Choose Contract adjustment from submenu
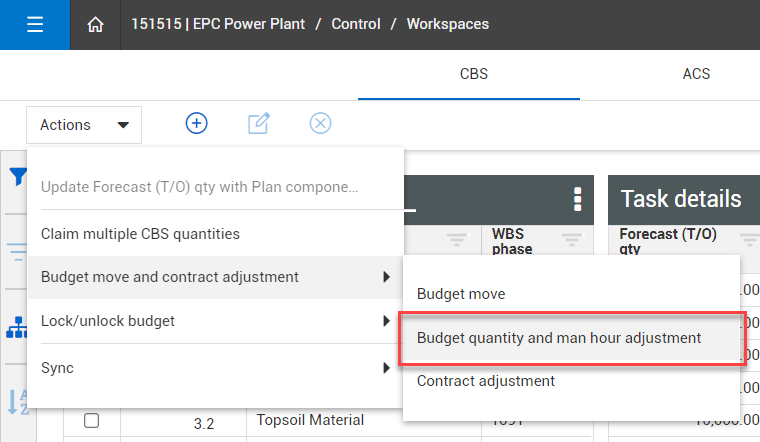Image resolution: width=760 pixels, height=442 pixels. (486, 381)
